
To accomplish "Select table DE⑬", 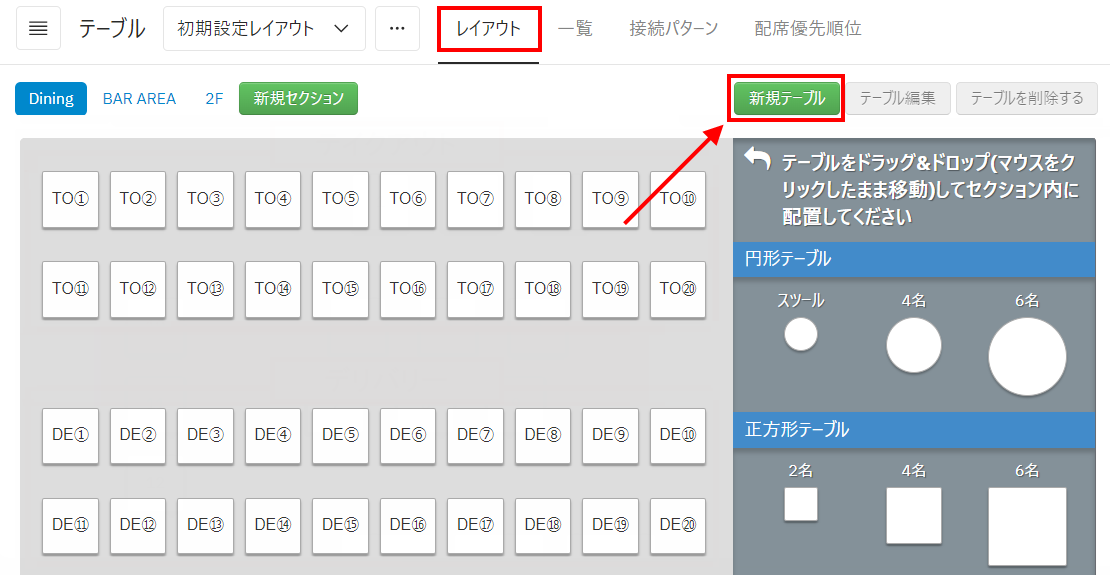I will (x=205, y=526).
